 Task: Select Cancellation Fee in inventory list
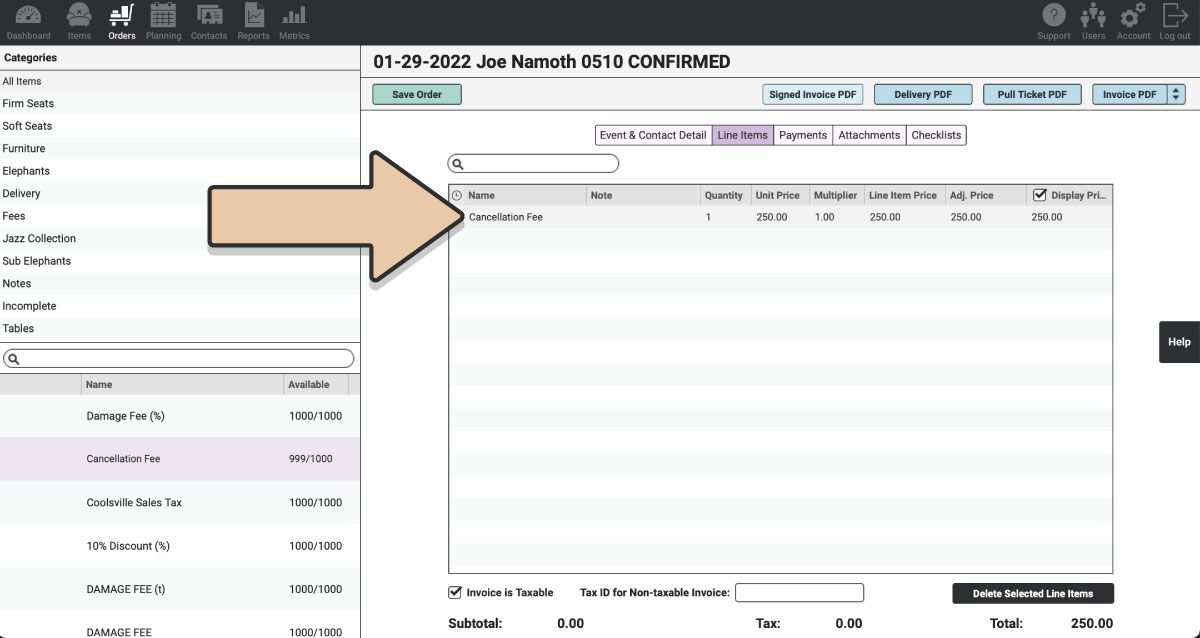click(180, 458)
